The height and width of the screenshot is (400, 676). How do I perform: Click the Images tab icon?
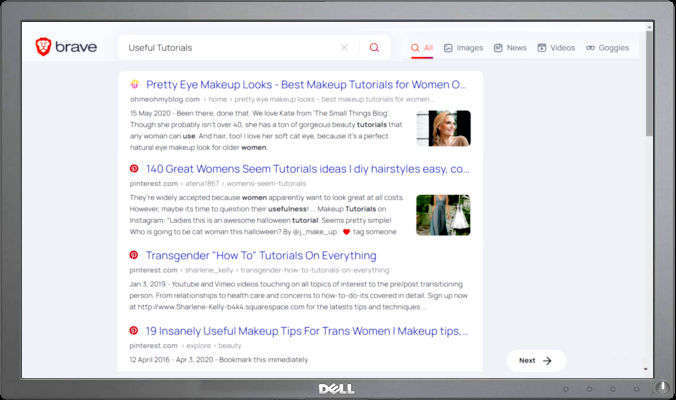448,47
